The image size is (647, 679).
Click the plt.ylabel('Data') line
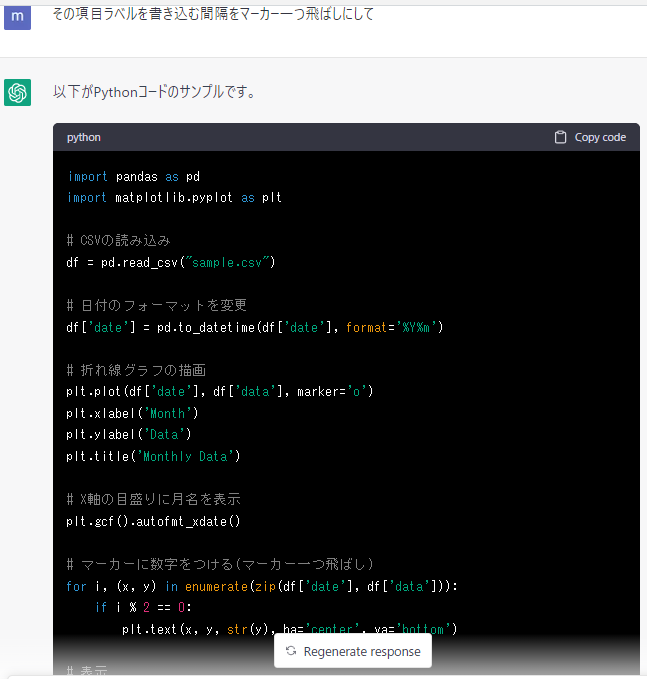click(129, 434)
